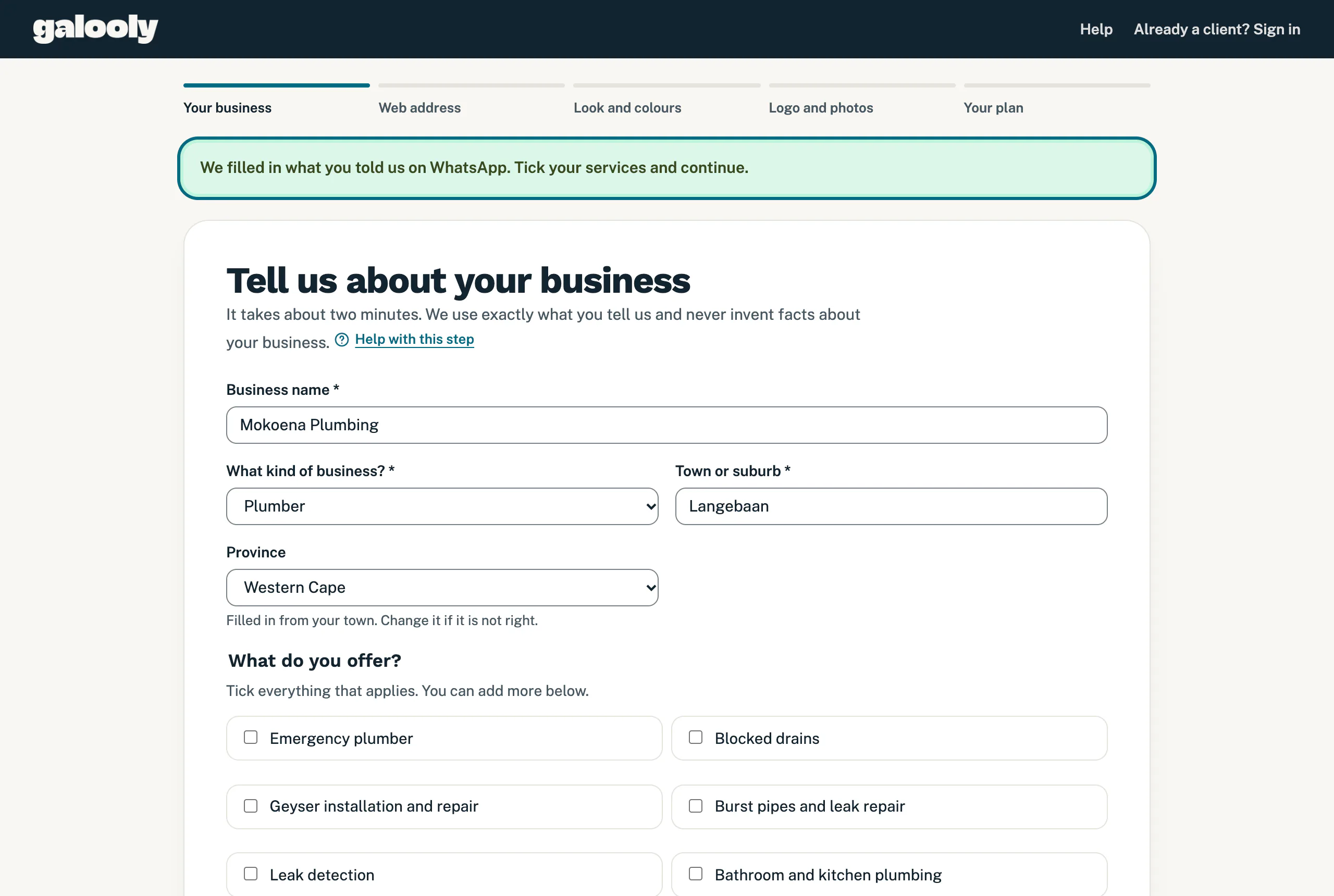The height and width of the screenshot is (896, 1334).
Task: Click the WhatsApp prefilled notice banner
Action: [666, 168]
